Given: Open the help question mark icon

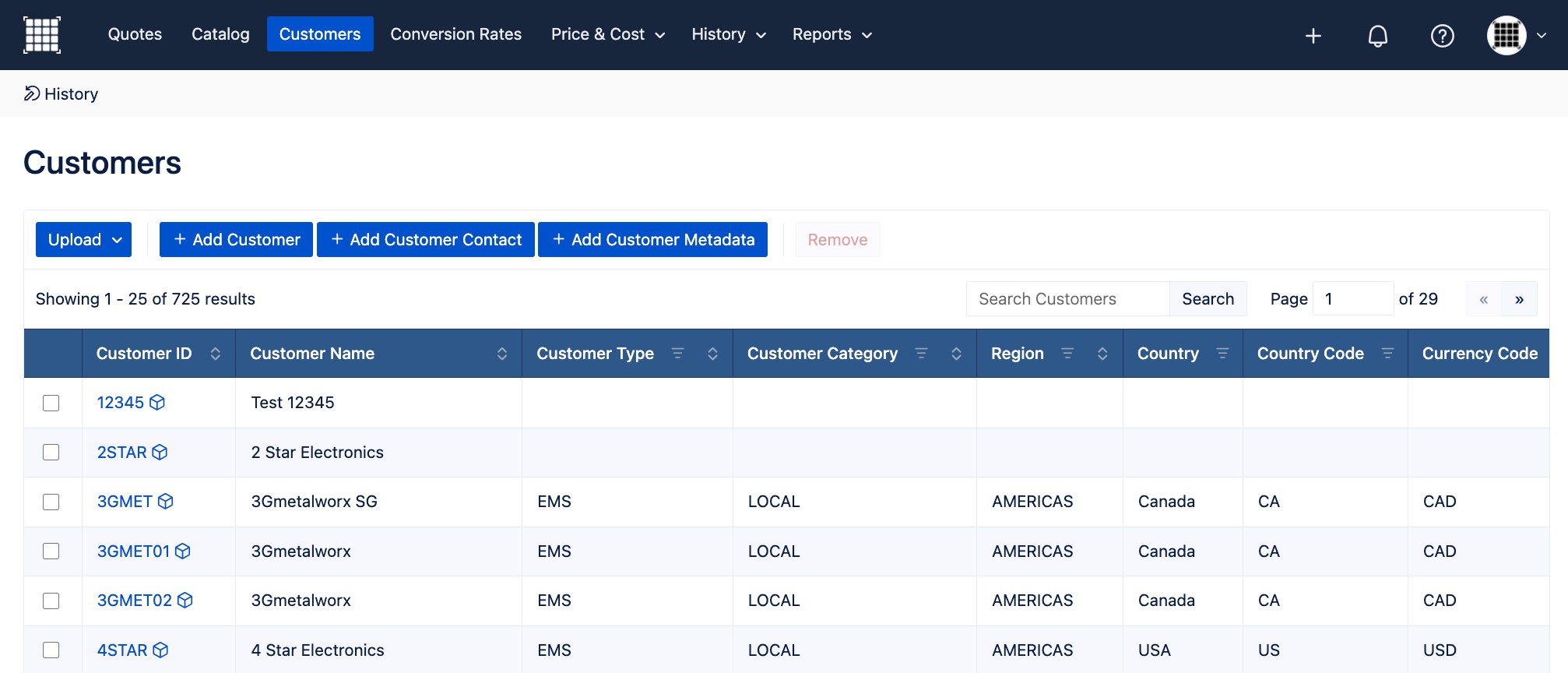Looking at the screenshot, I should [1443, 36].
